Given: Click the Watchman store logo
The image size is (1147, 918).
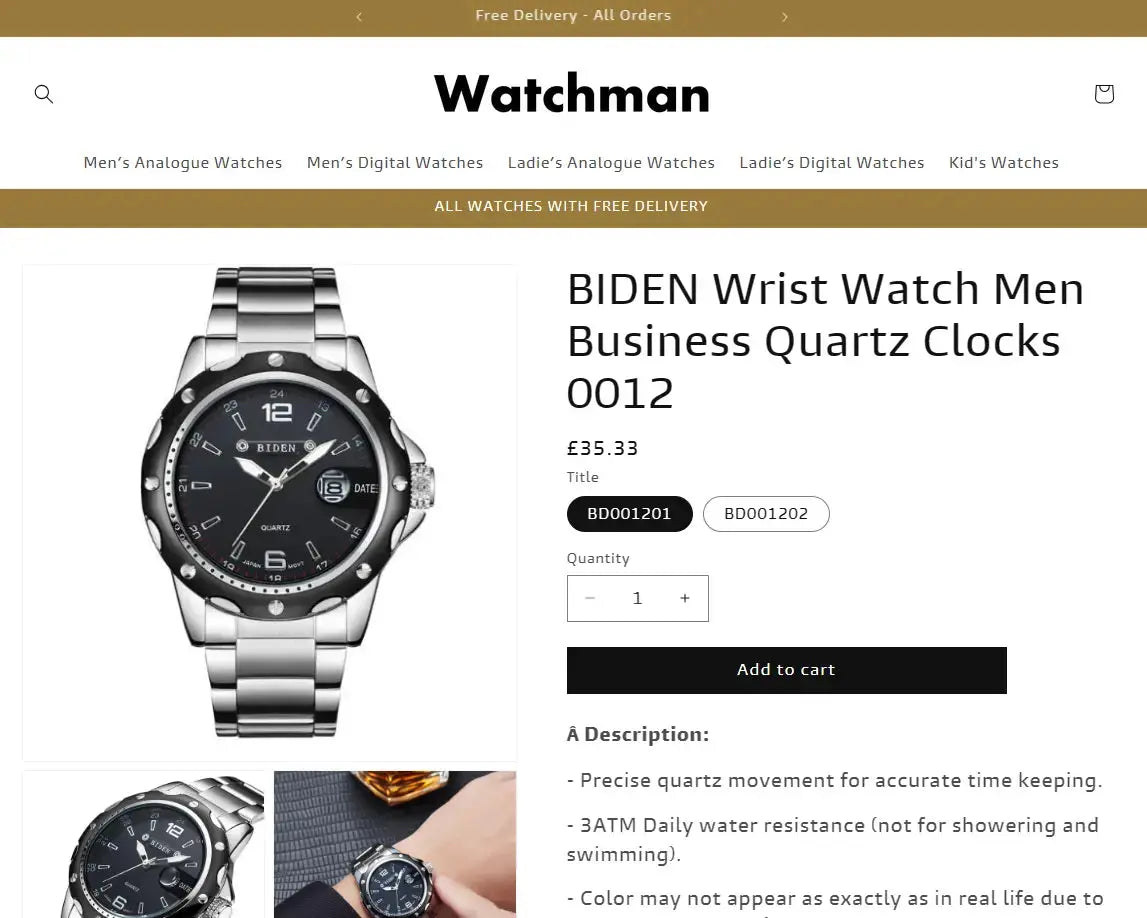Looking at the screenshot, I should coord(572,94).
